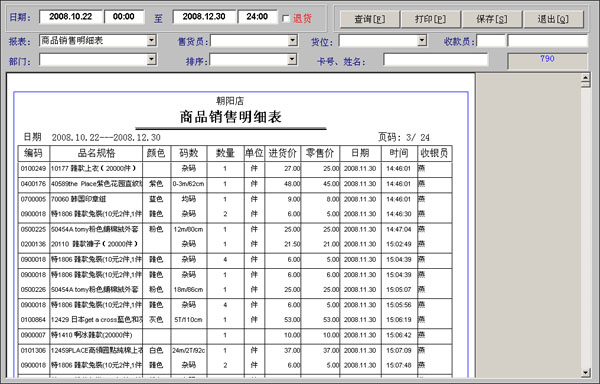
Task: Click the 零售价 column header
Action: pyautogui.click(x=320, y=153)
